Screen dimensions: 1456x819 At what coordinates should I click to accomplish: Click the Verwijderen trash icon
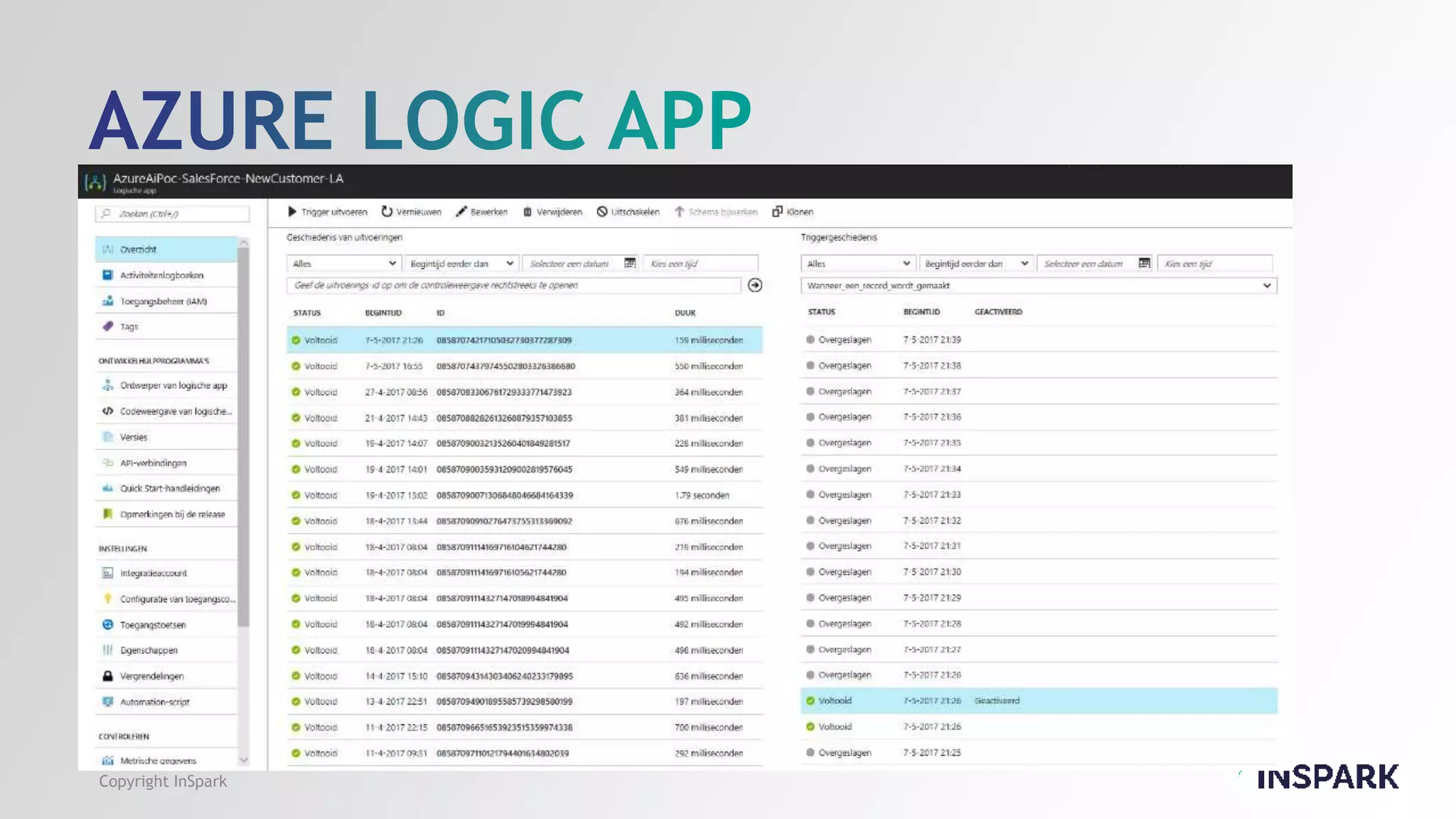coord(528,212)
